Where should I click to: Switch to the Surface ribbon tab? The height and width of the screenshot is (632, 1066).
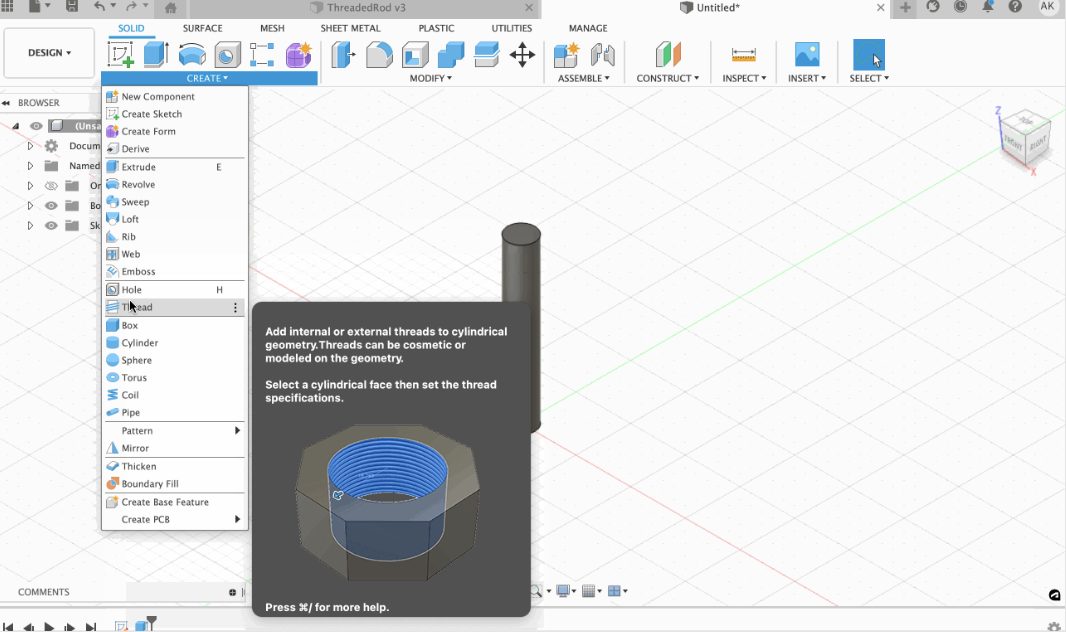pos(202,28)
